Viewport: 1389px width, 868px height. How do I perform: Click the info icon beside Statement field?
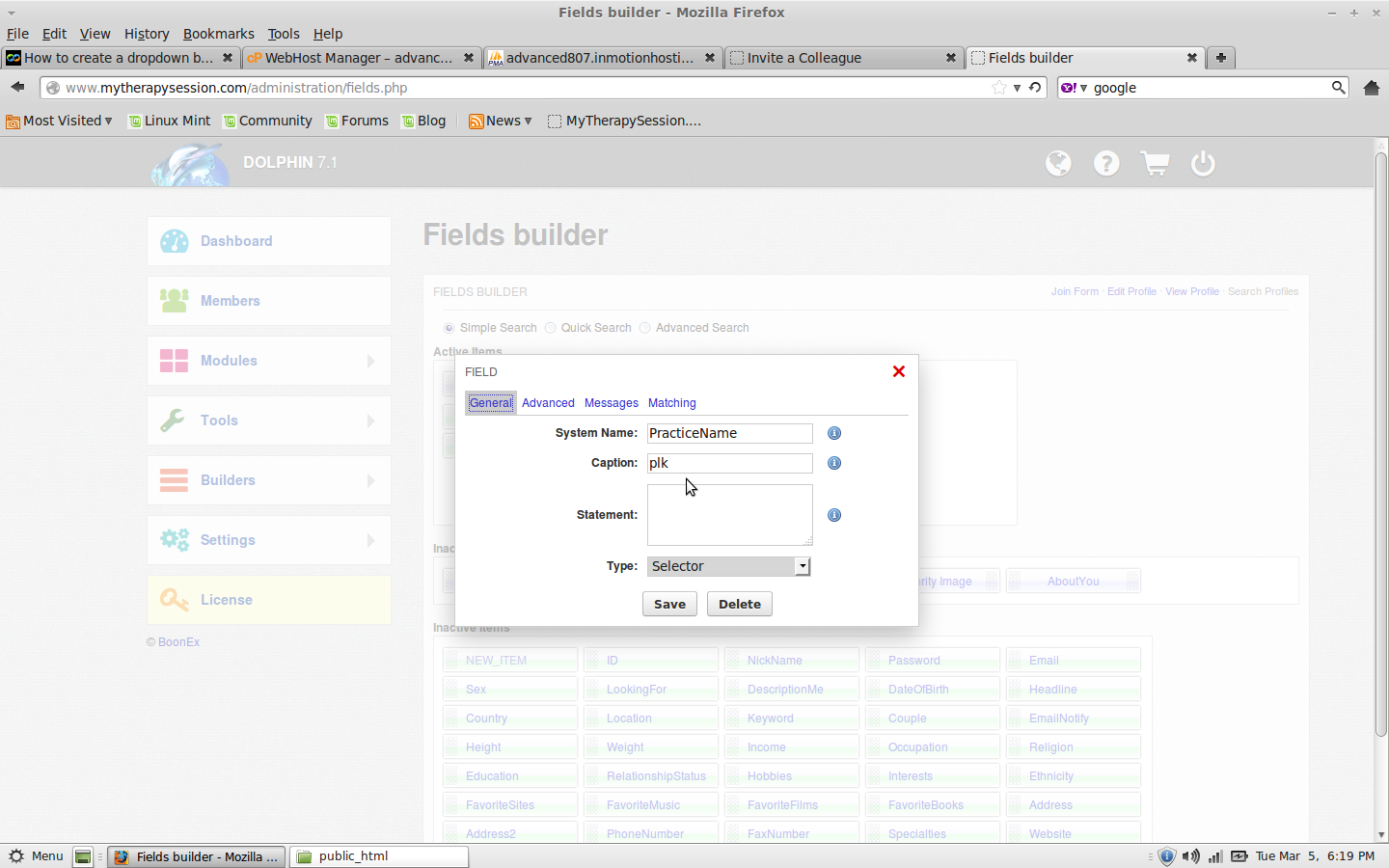click(x=834, y=515)
